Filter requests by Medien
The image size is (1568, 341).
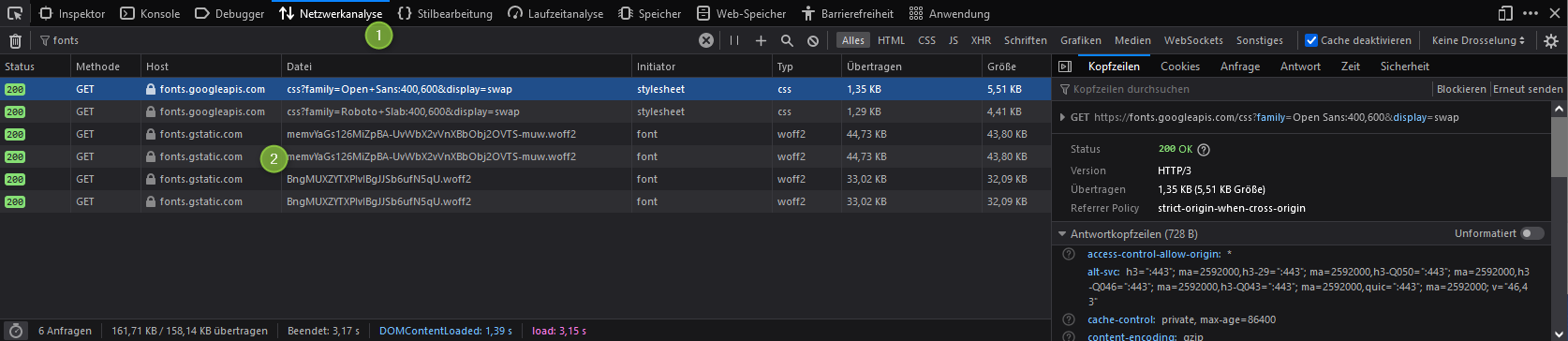[1132, 40]
